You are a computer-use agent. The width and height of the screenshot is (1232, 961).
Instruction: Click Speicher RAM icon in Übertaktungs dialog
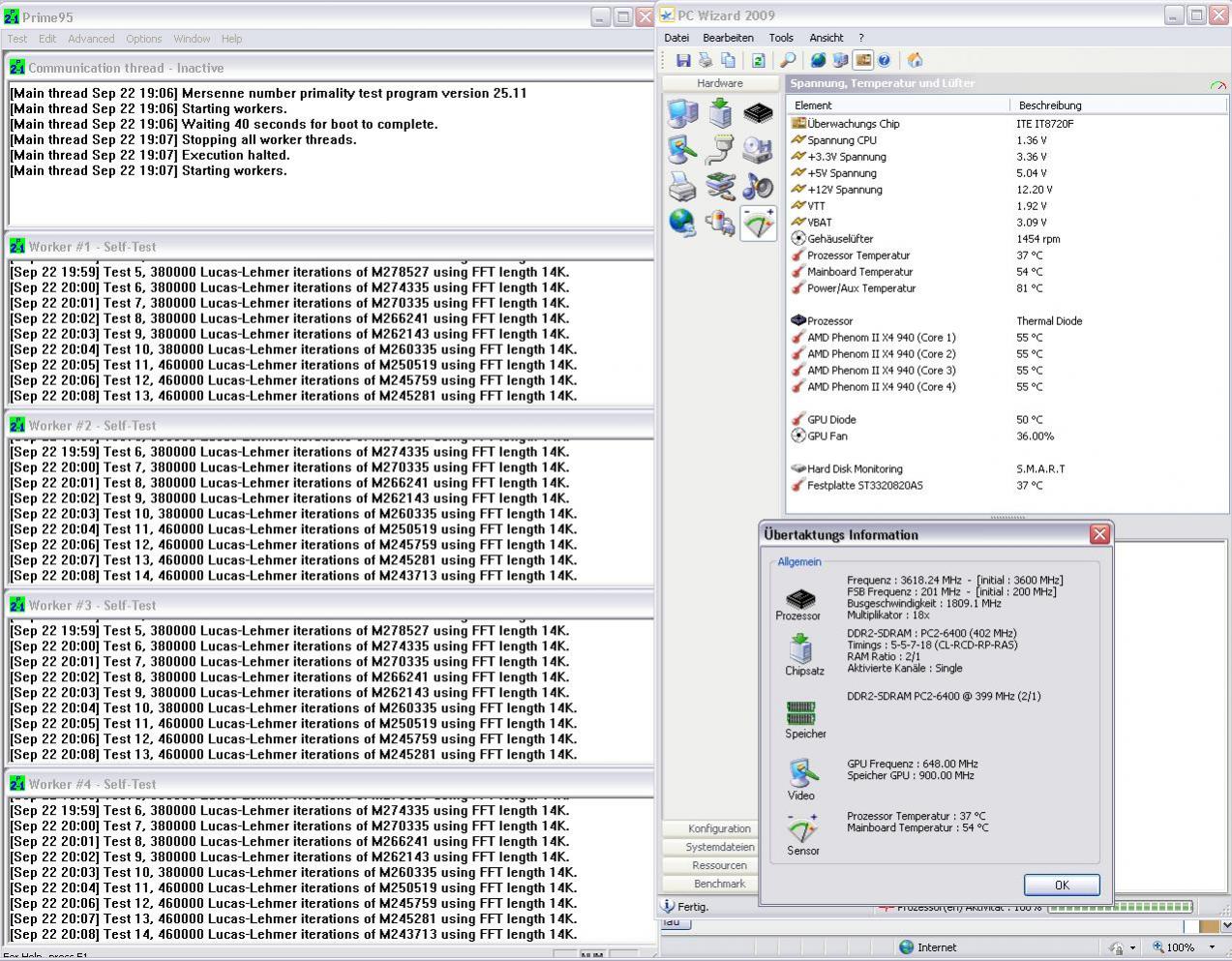801,713
